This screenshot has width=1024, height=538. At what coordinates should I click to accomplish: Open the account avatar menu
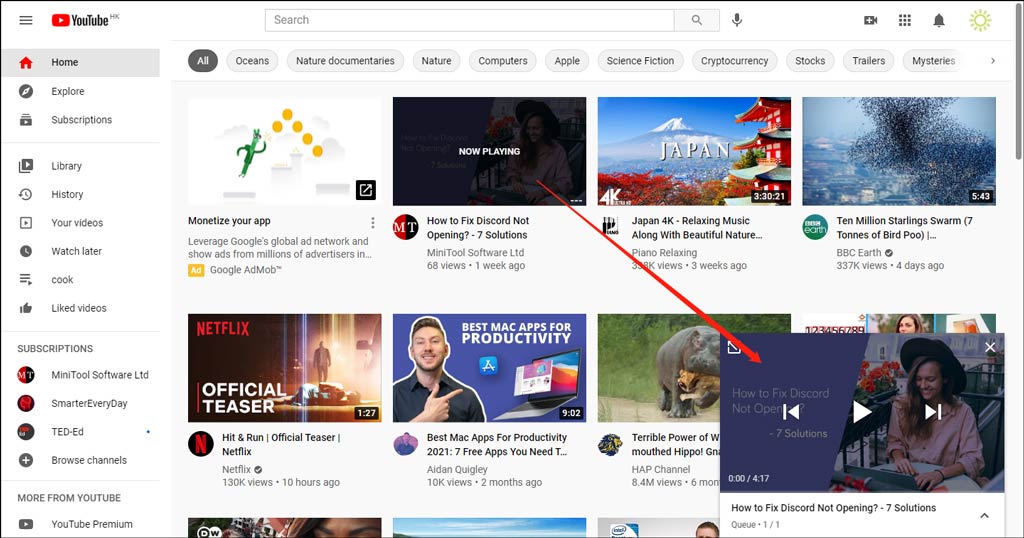[x=980, y=20]
